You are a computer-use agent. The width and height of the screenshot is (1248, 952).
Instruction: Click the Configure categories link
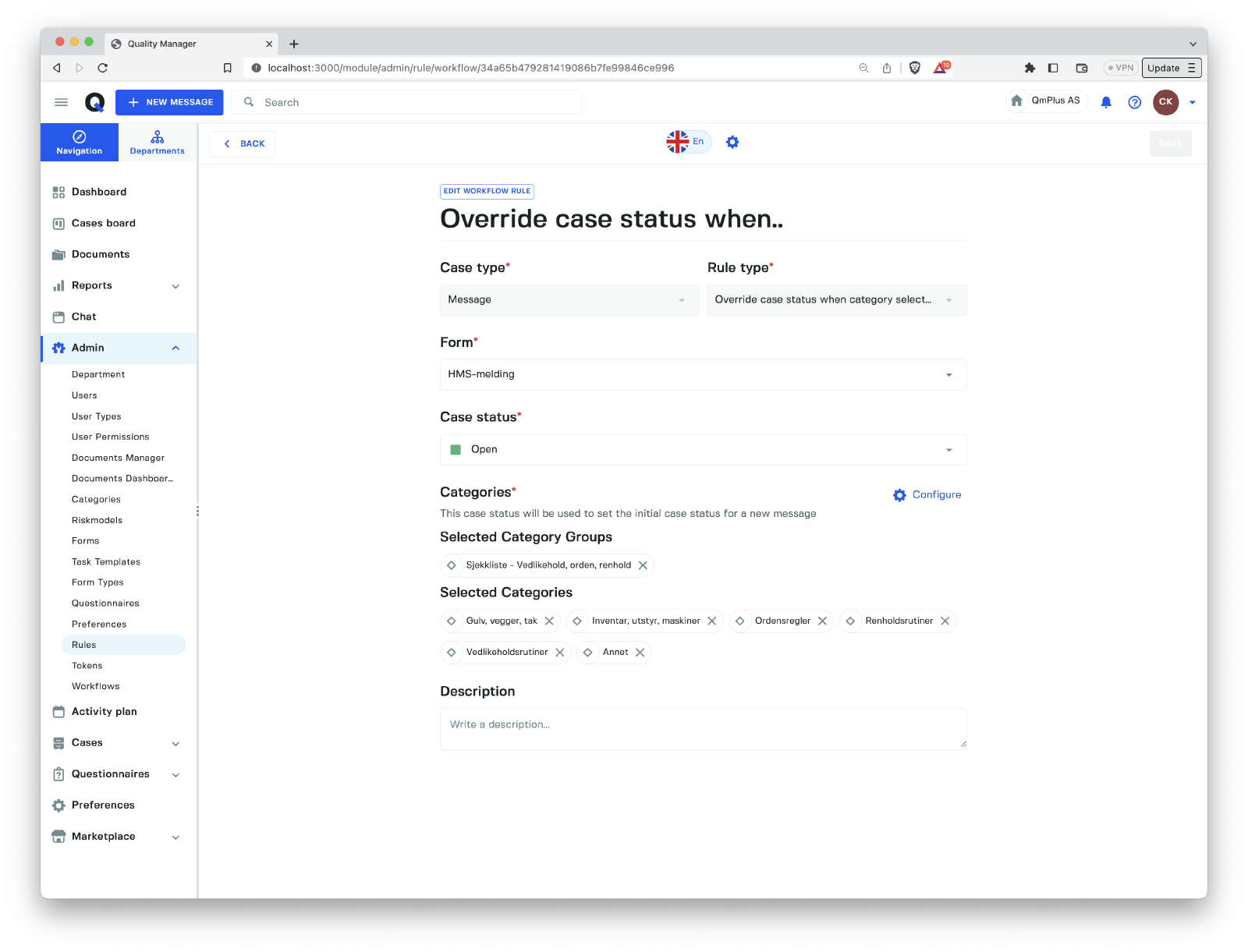coord(927,495)
